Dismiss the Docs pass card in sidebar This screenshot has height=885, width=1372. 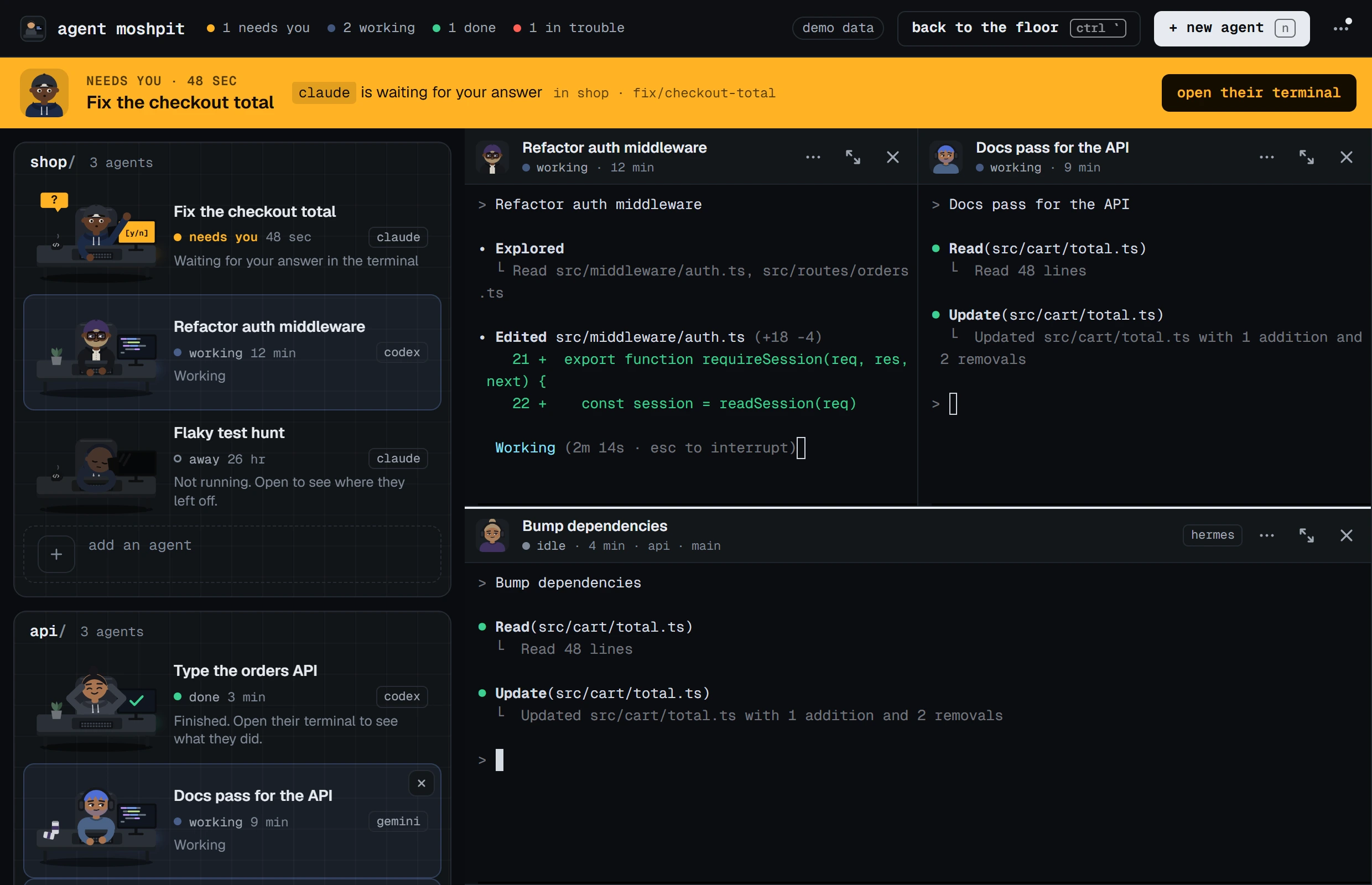[x=422, y=783]
